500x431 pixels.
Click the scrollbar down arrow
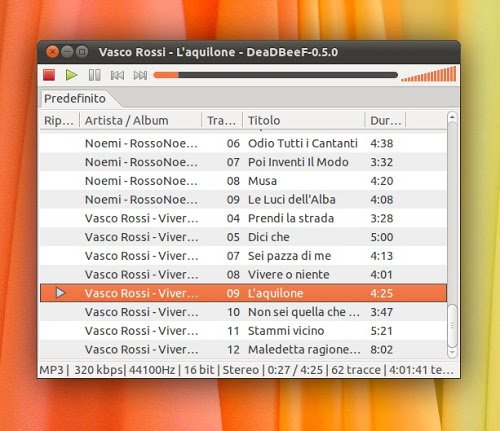[452, 352]
